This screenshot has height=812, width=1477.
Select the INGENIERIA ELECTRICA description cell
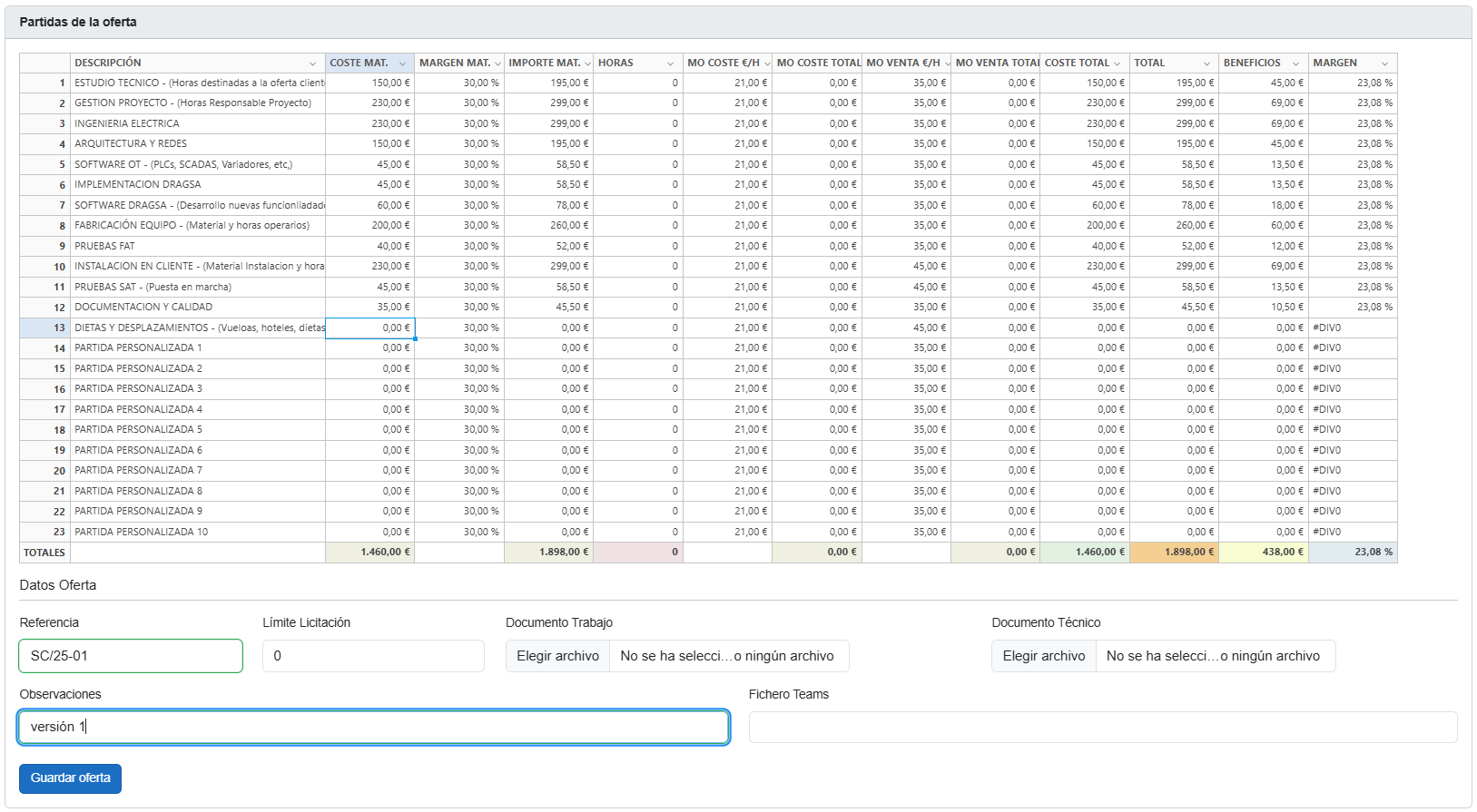pos(197,123)
